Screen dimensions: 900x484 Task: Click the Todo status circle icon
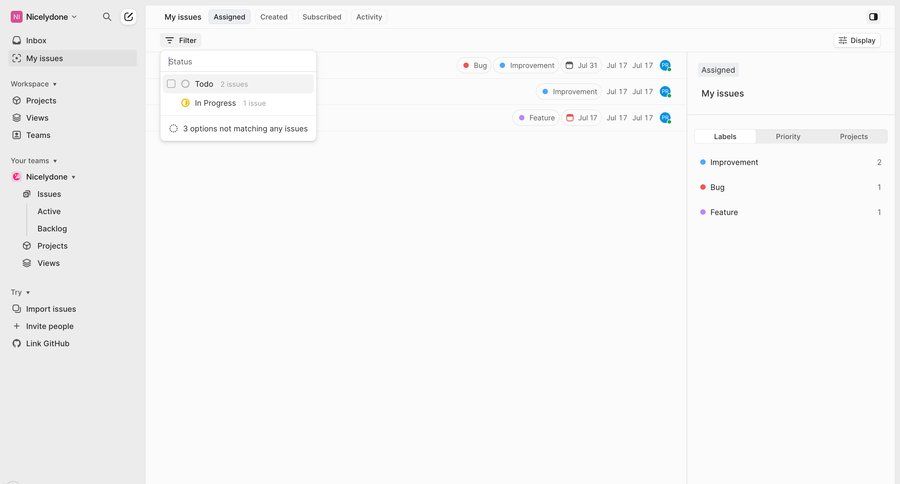click(x=185, y=84)
